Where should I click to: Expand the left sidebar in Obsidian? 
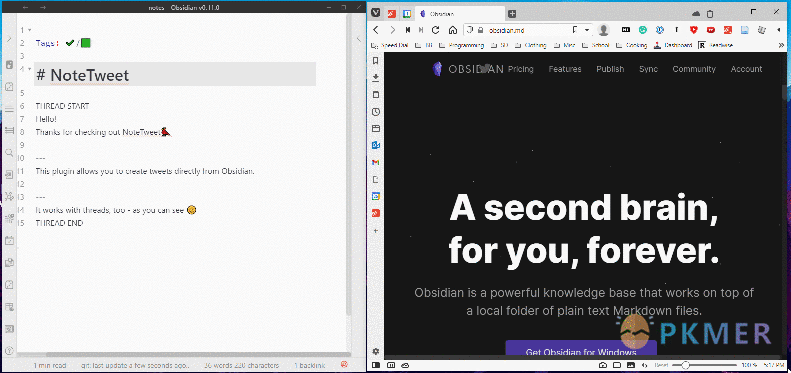(9, 39)
